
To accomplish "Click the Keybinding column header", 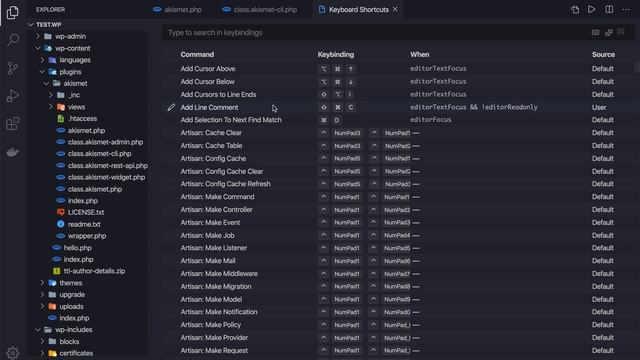I will [x=336, y=55].
